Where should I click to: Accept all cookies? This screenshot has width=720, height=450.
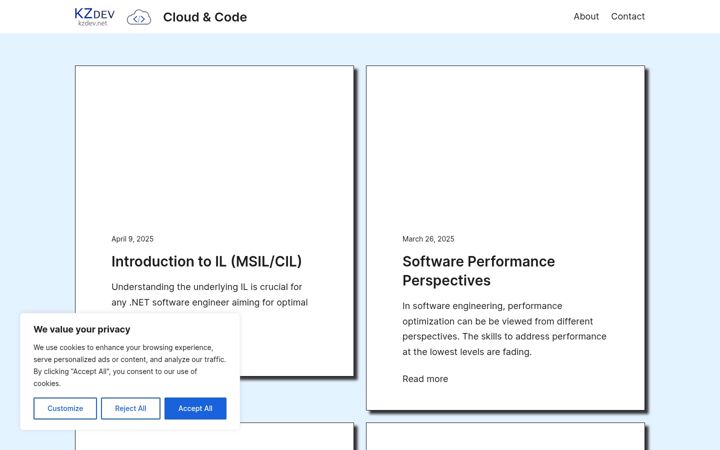click(195, 408)
